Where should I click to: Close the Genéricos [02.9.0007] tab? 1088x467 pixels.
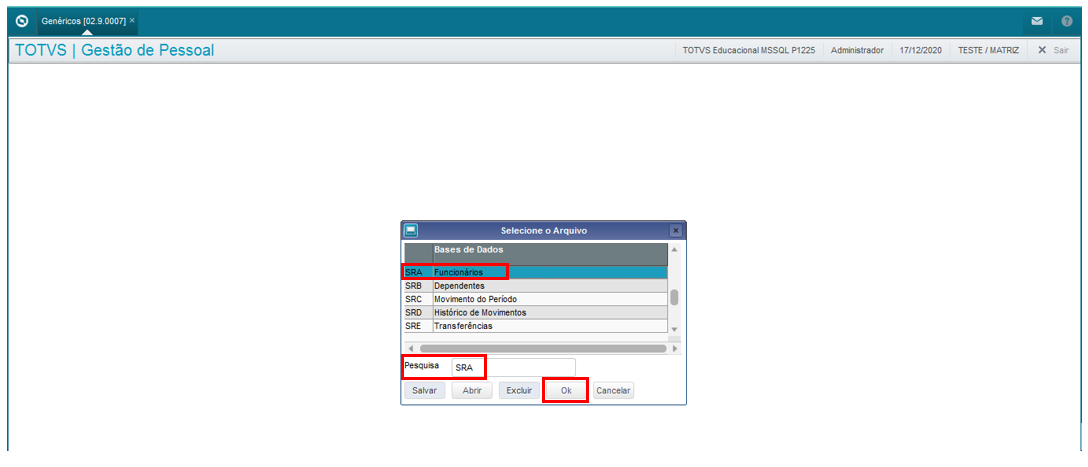[133, 21]
